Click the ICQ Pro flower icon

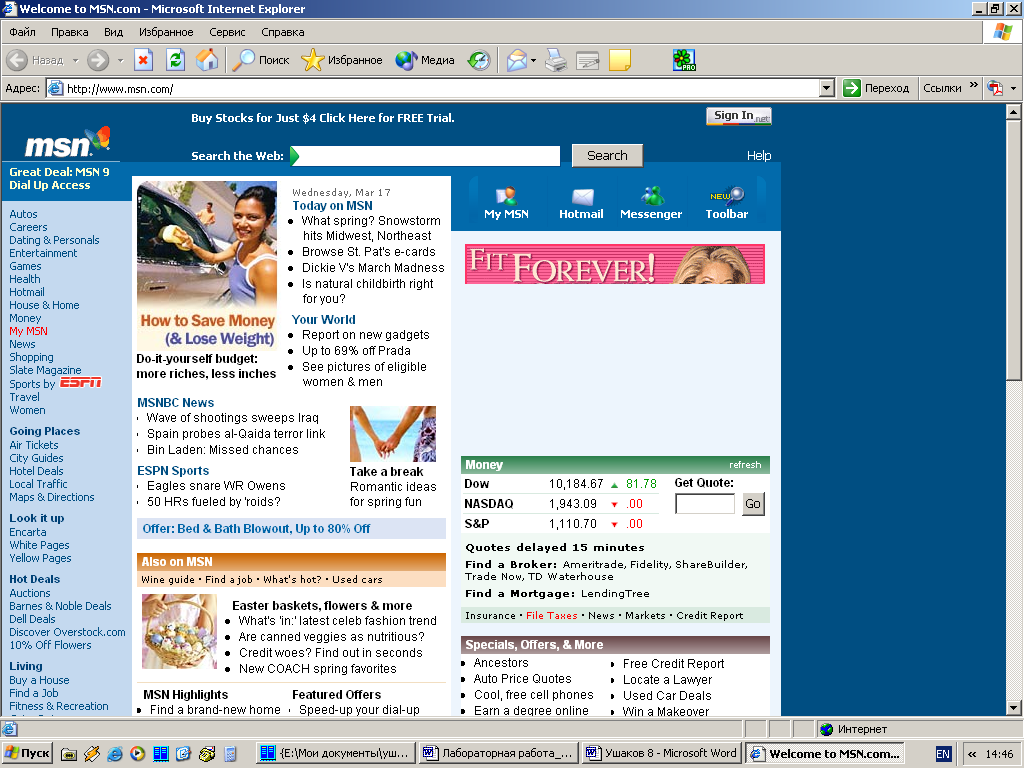tap(684, 60)
